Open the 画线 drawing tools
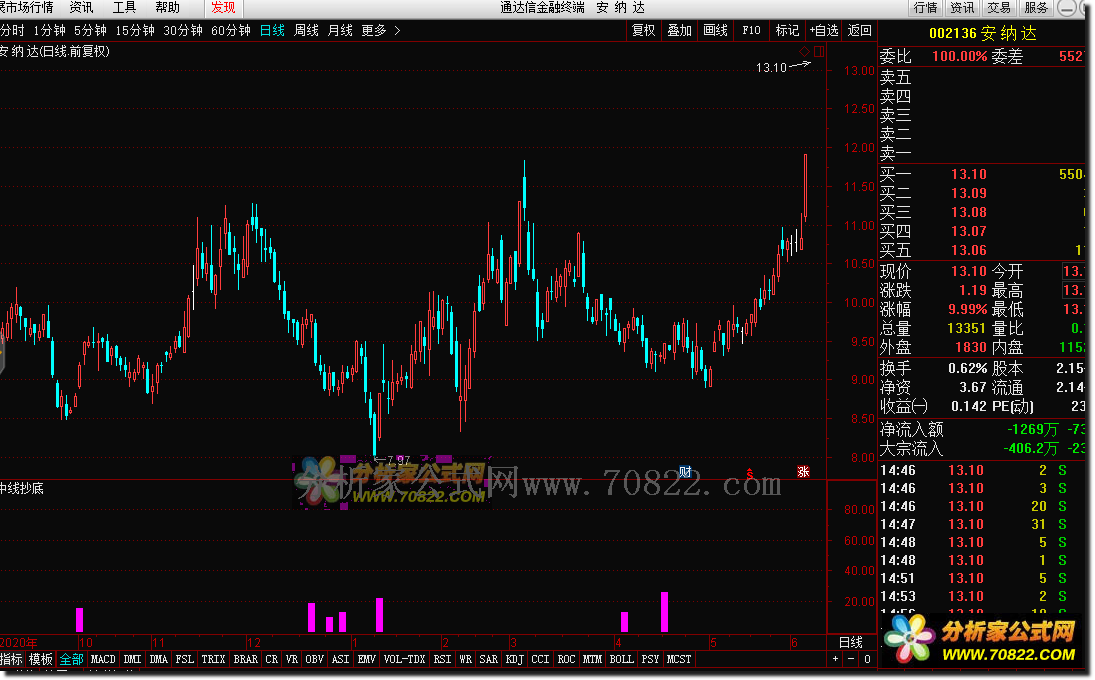The image size is (1095, 680). (716, 31)
